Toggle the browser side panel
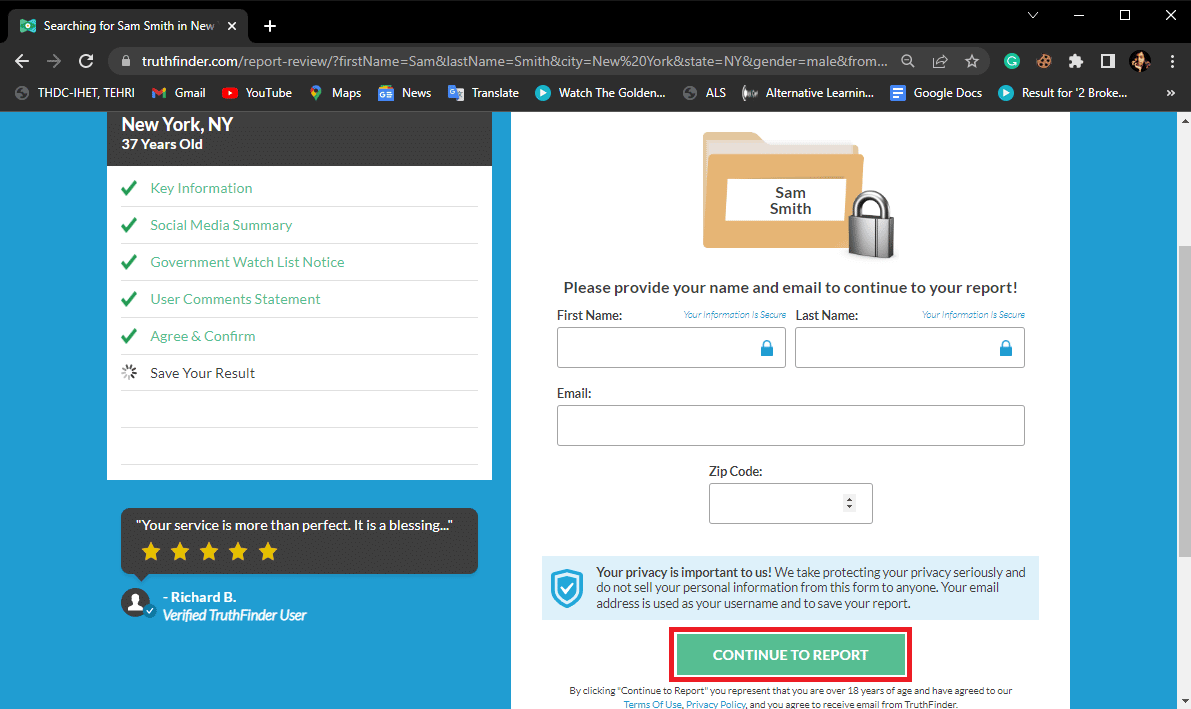Image resolution: width=1191 pixels, height=709 pixels. (x=1107, y=61)
